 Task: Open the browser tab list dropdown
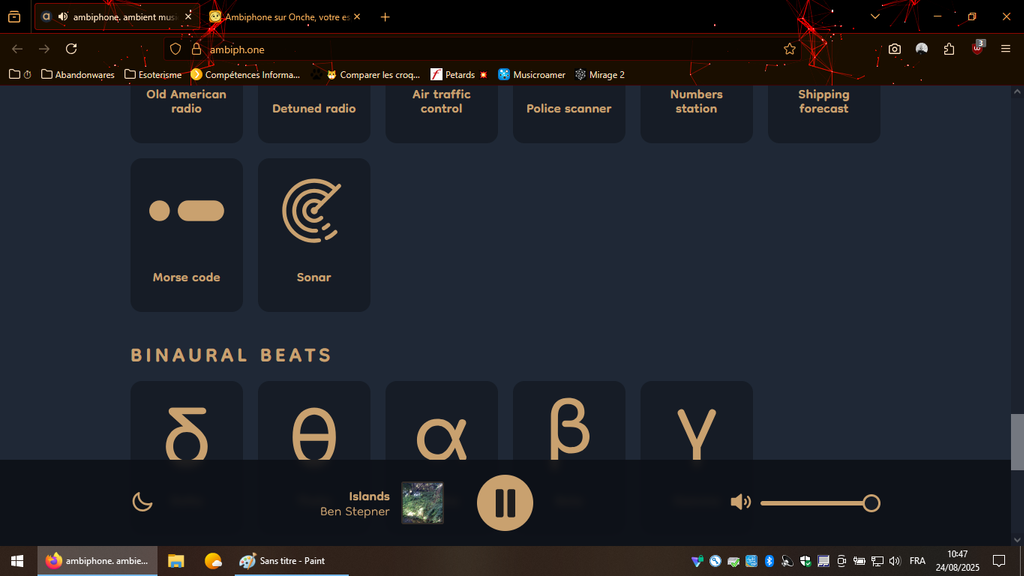point(875,17)
